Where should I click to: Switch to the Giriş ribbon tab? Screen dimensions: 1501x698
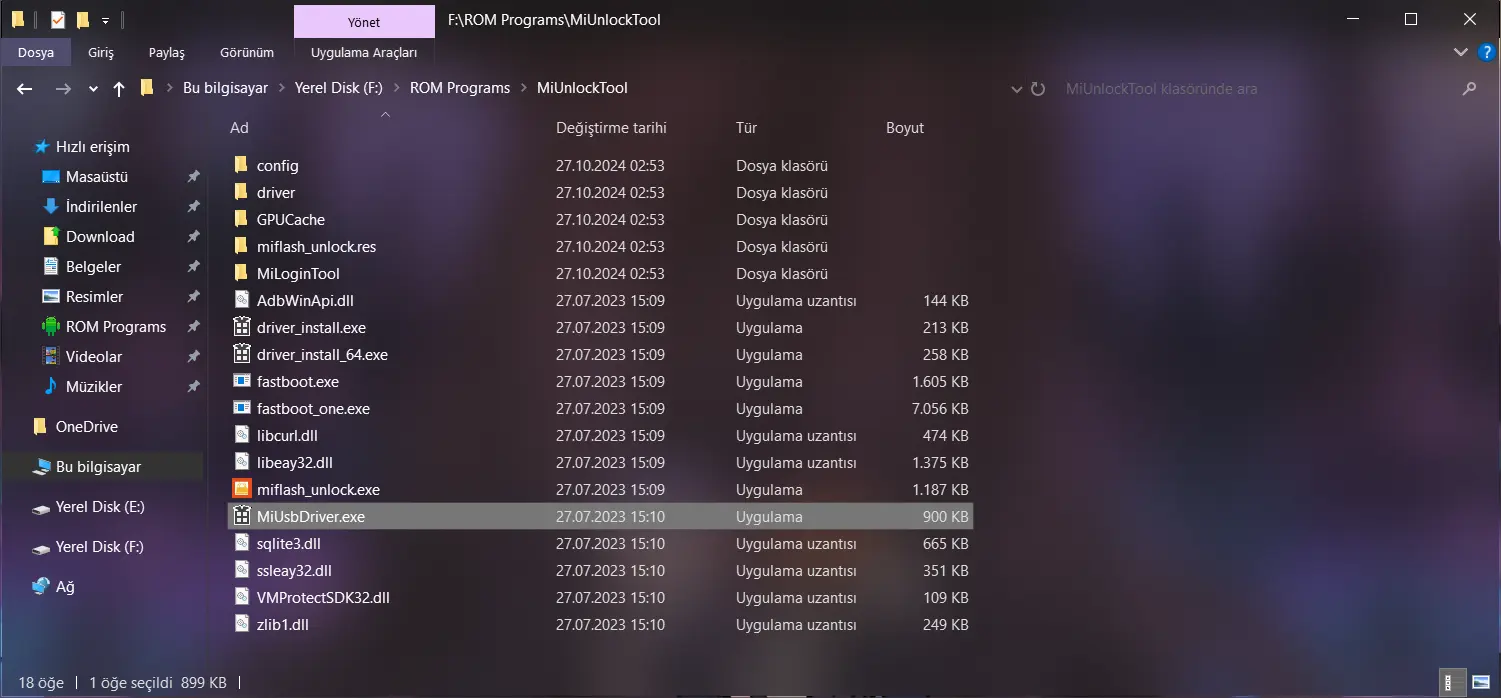tap(101, 52)
